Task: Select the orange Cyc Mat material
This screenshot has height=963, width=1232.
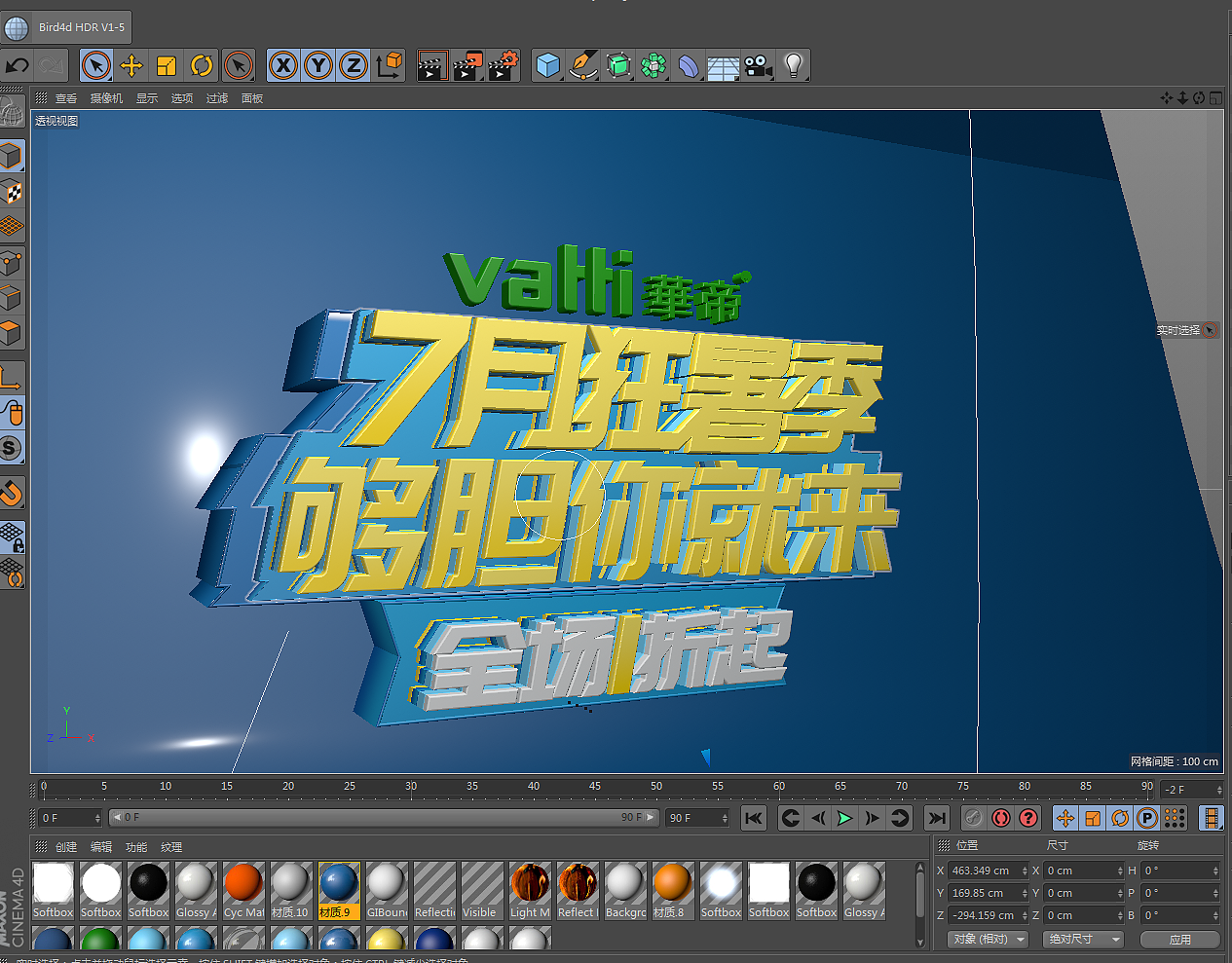Action: pos(243,890)
